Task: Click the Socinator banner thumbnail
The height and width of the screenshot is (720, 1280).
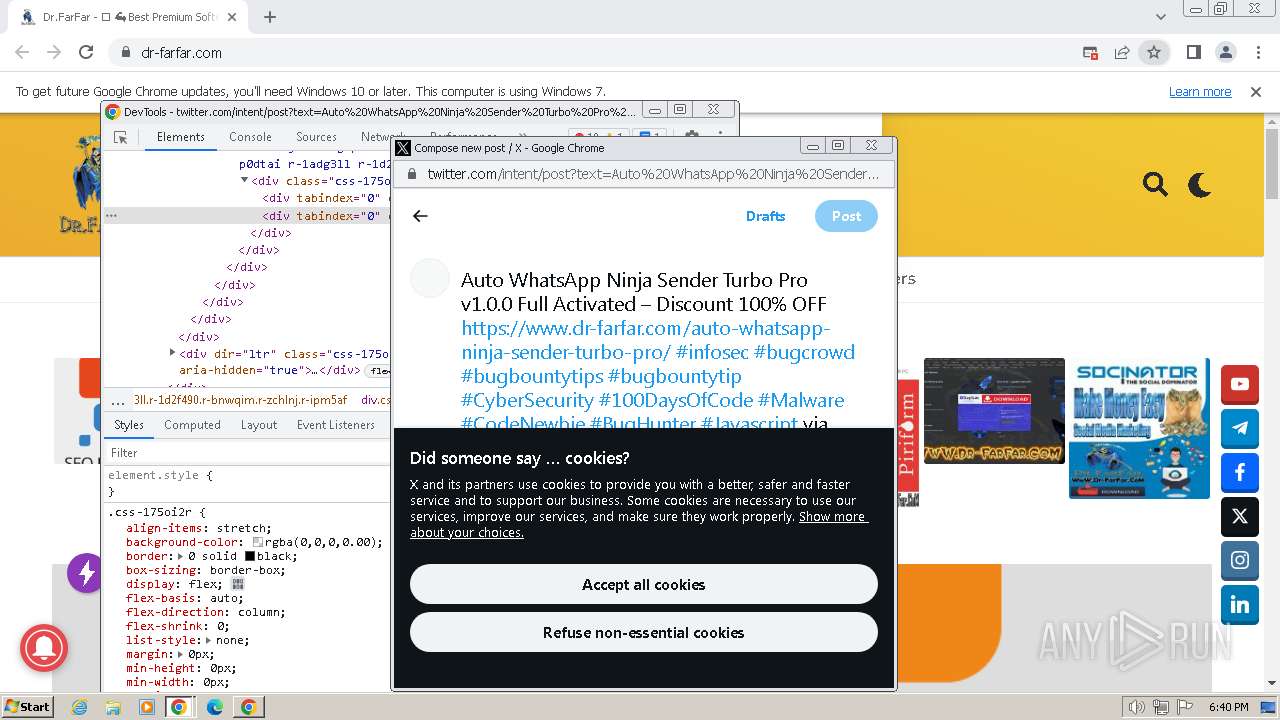Action: click(1139, 428)
